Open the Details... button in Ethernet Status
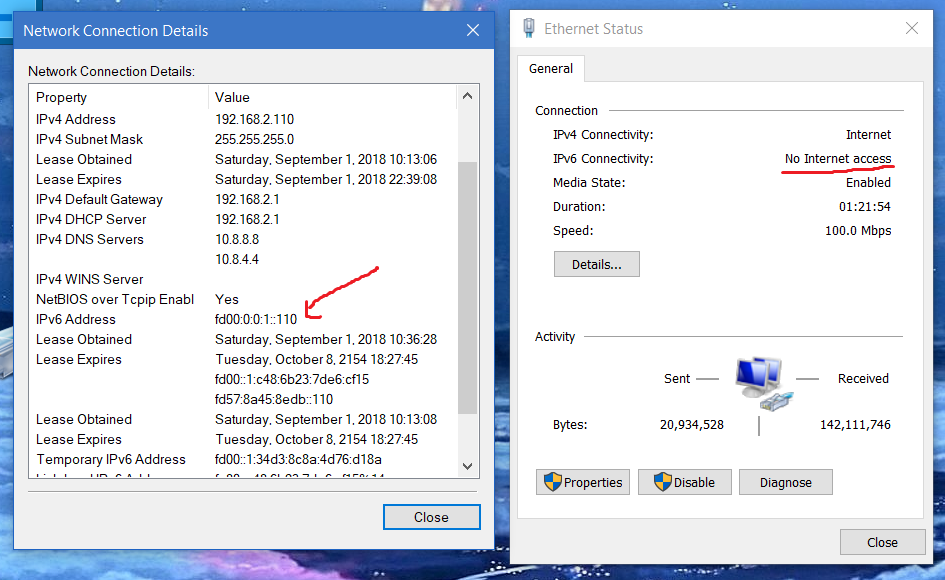 click(x=597, y=264)
